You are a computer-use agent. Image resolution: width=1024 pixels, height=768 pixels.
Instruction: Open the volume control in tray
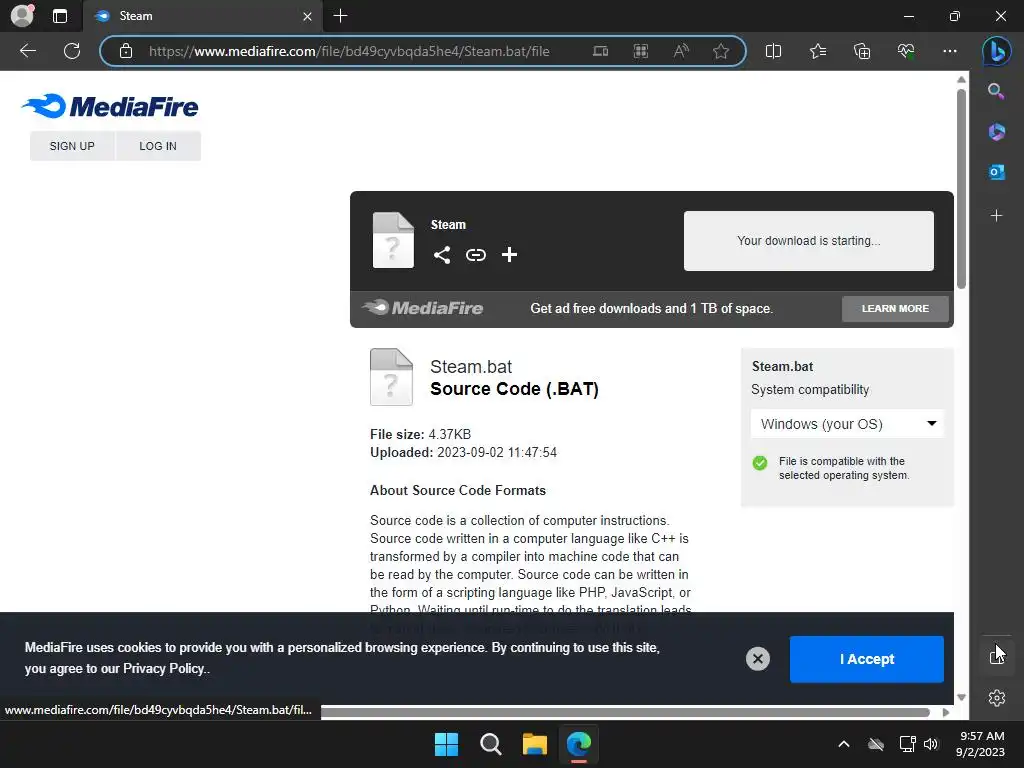click(931, 744)
